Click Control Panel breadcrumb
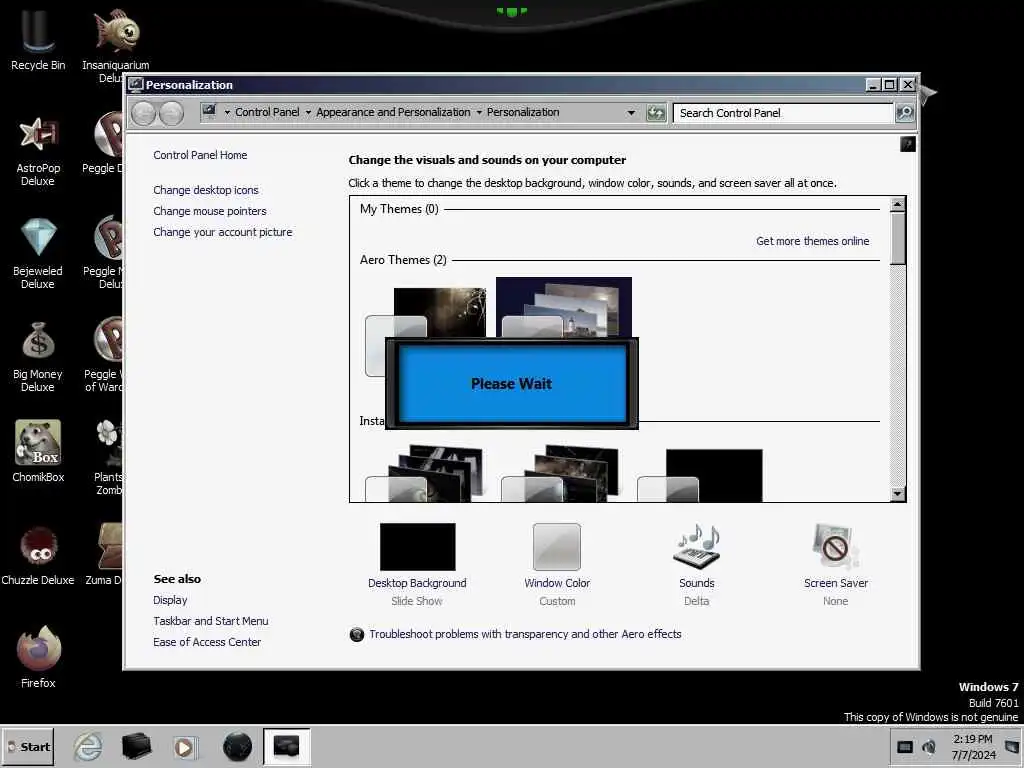This screenshot has width=1024, height=768. pyautogui.click(x=267, y=112)
